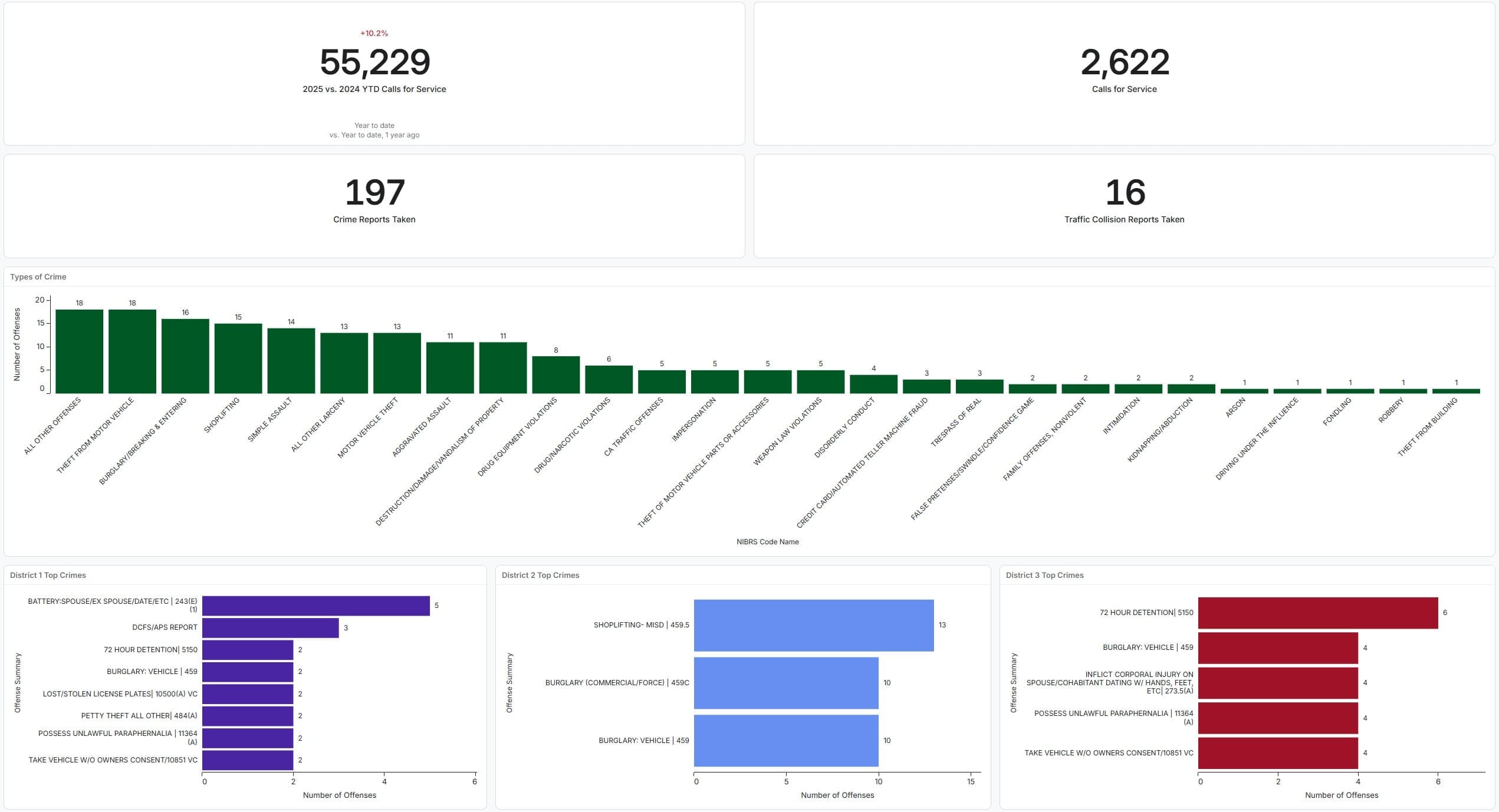1499x812 pixels.
Task: Click District 3 POSSESS UNLAWFUL PARAPHERNALIA bar
Action: (1277, 718)
